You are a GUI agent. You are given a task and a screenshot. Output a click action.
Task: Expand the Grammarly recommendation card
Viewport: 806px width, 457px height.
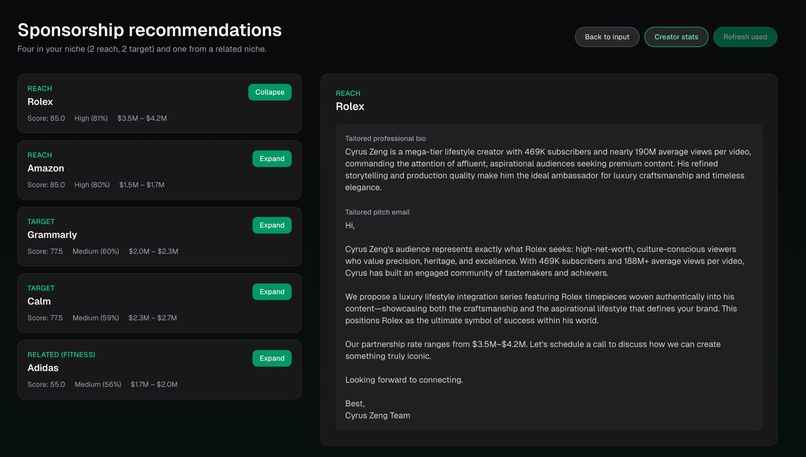point(272,225)
